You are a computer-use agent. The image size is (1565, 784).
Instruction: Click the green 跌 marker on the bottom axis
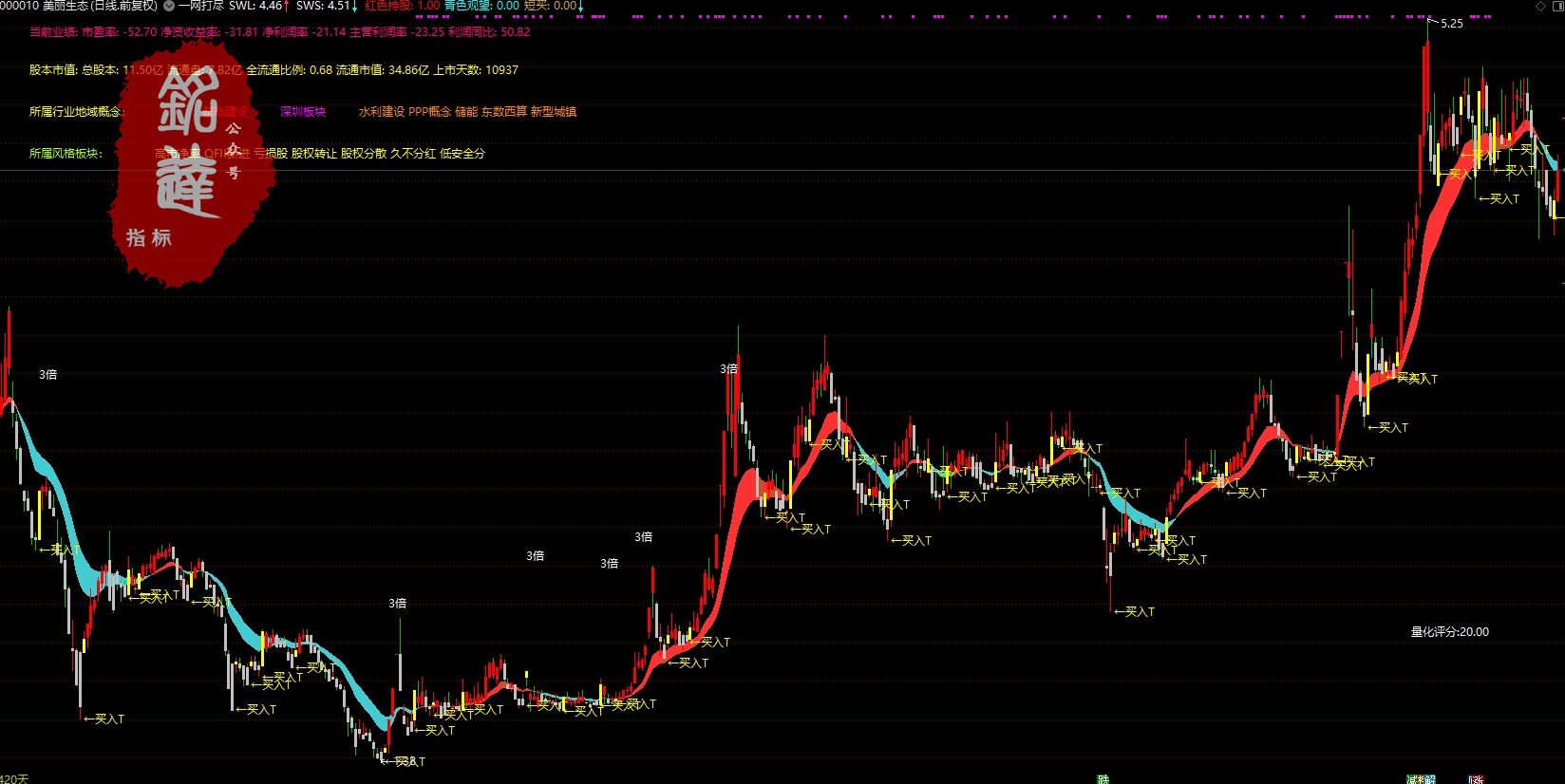[x=1103, y=779]
